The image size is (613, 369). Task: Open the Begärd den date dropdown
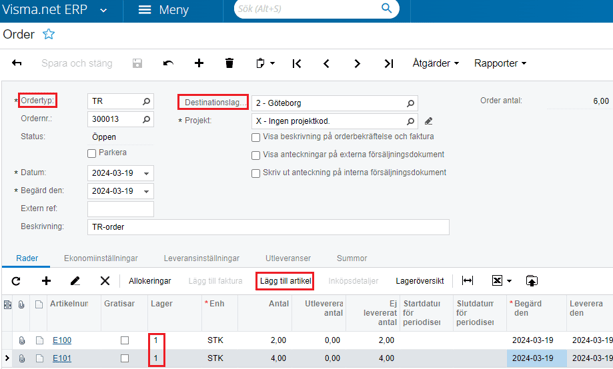point(146,191)
